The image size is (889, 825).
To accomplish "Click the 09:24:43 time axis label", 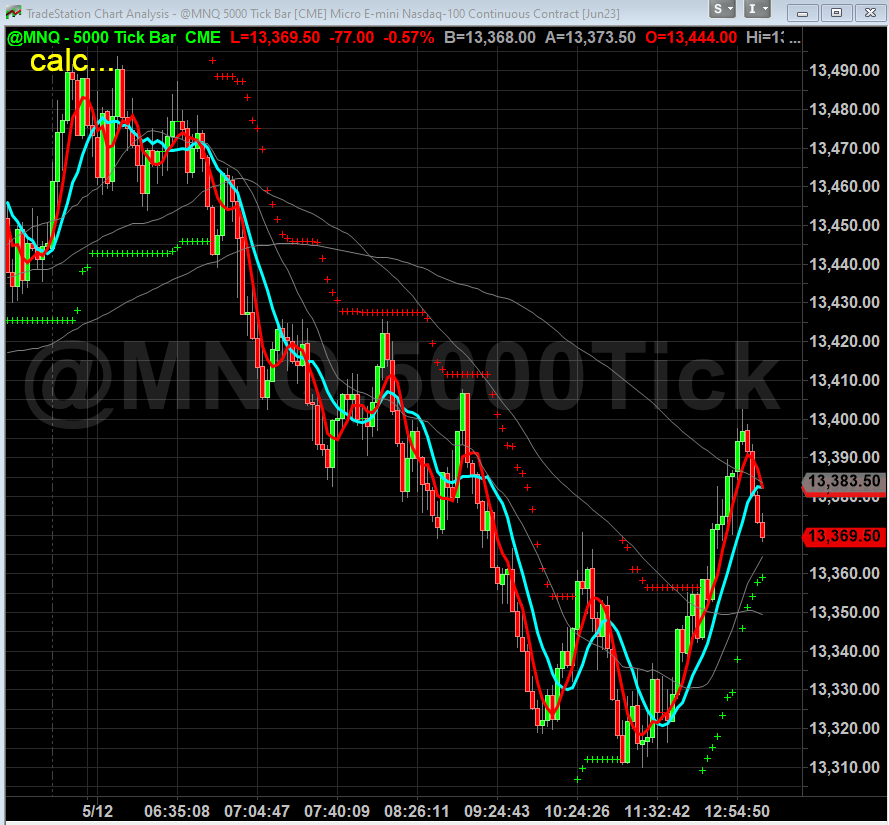I will click(497, 811).
